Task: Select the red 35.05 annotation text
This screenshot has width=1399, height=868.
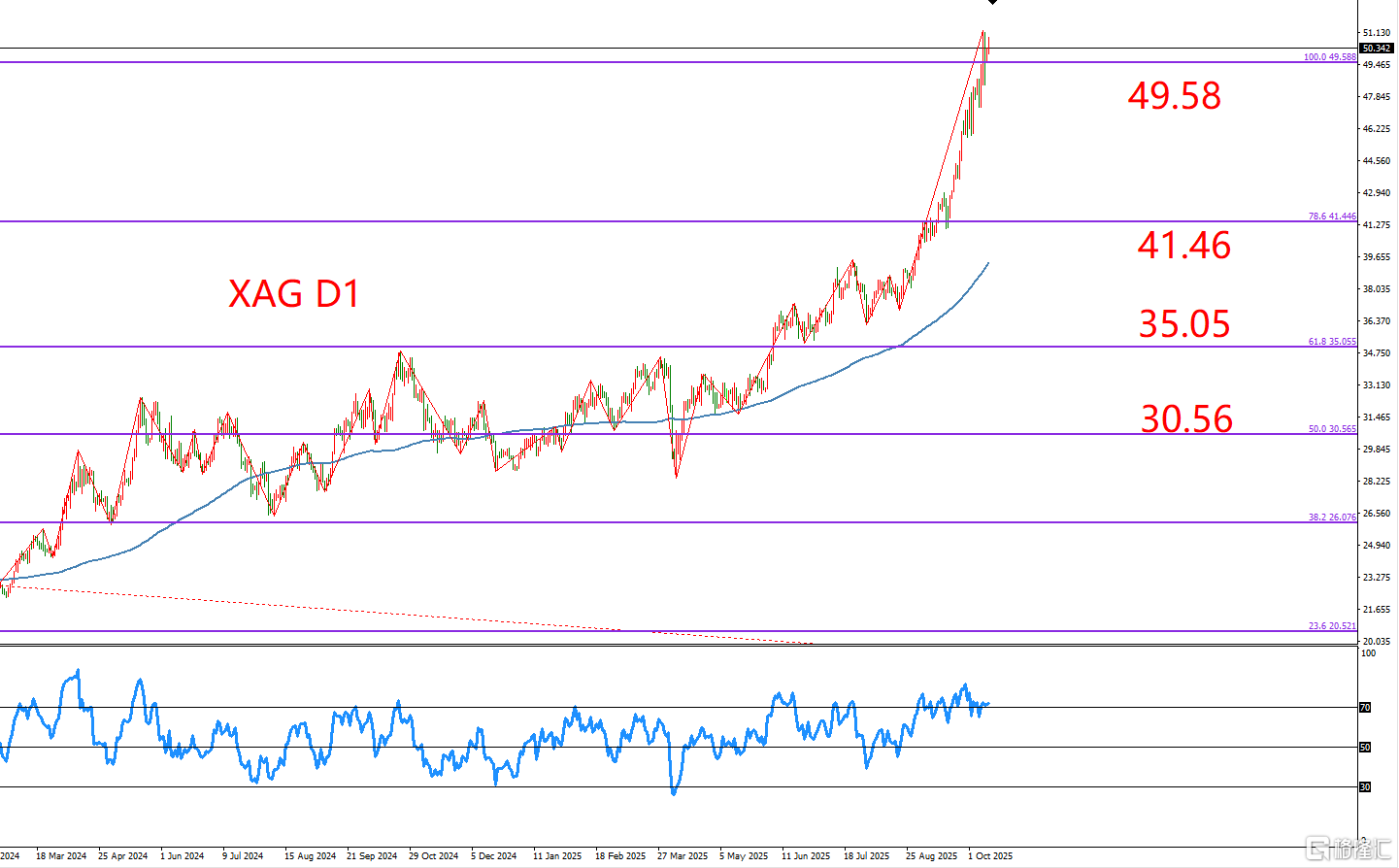Action: [x=1183, y=324]
